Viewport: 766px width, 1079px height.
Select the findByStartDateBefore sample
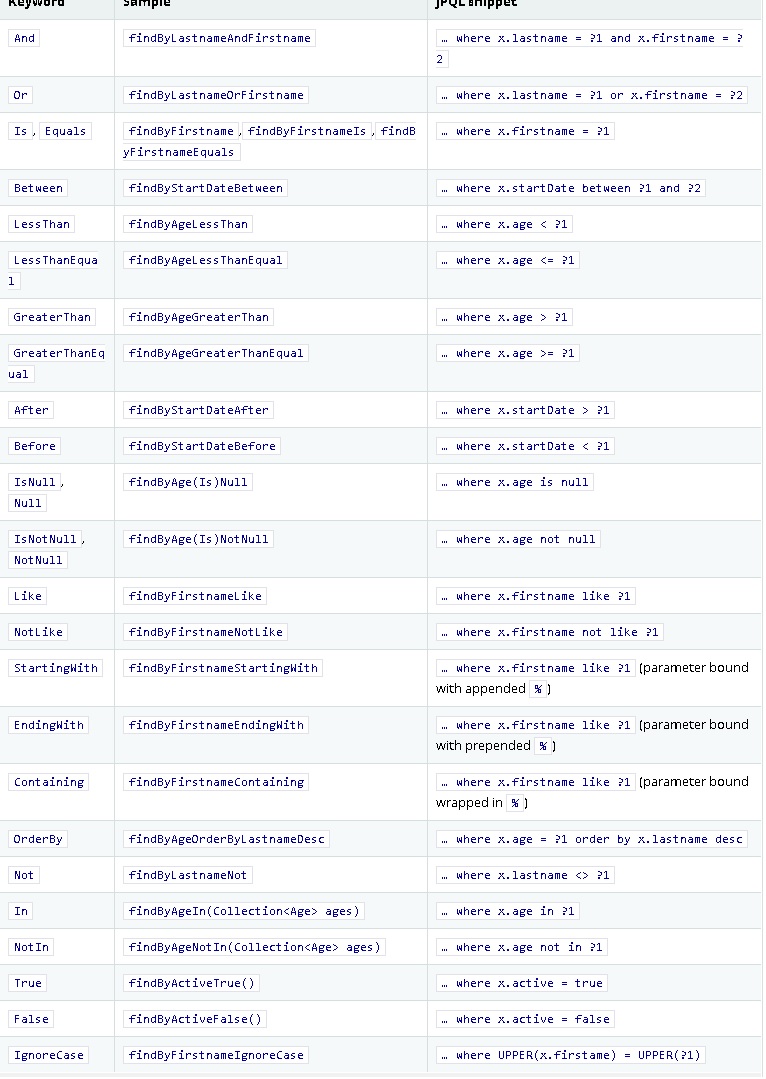click(202, 446)
